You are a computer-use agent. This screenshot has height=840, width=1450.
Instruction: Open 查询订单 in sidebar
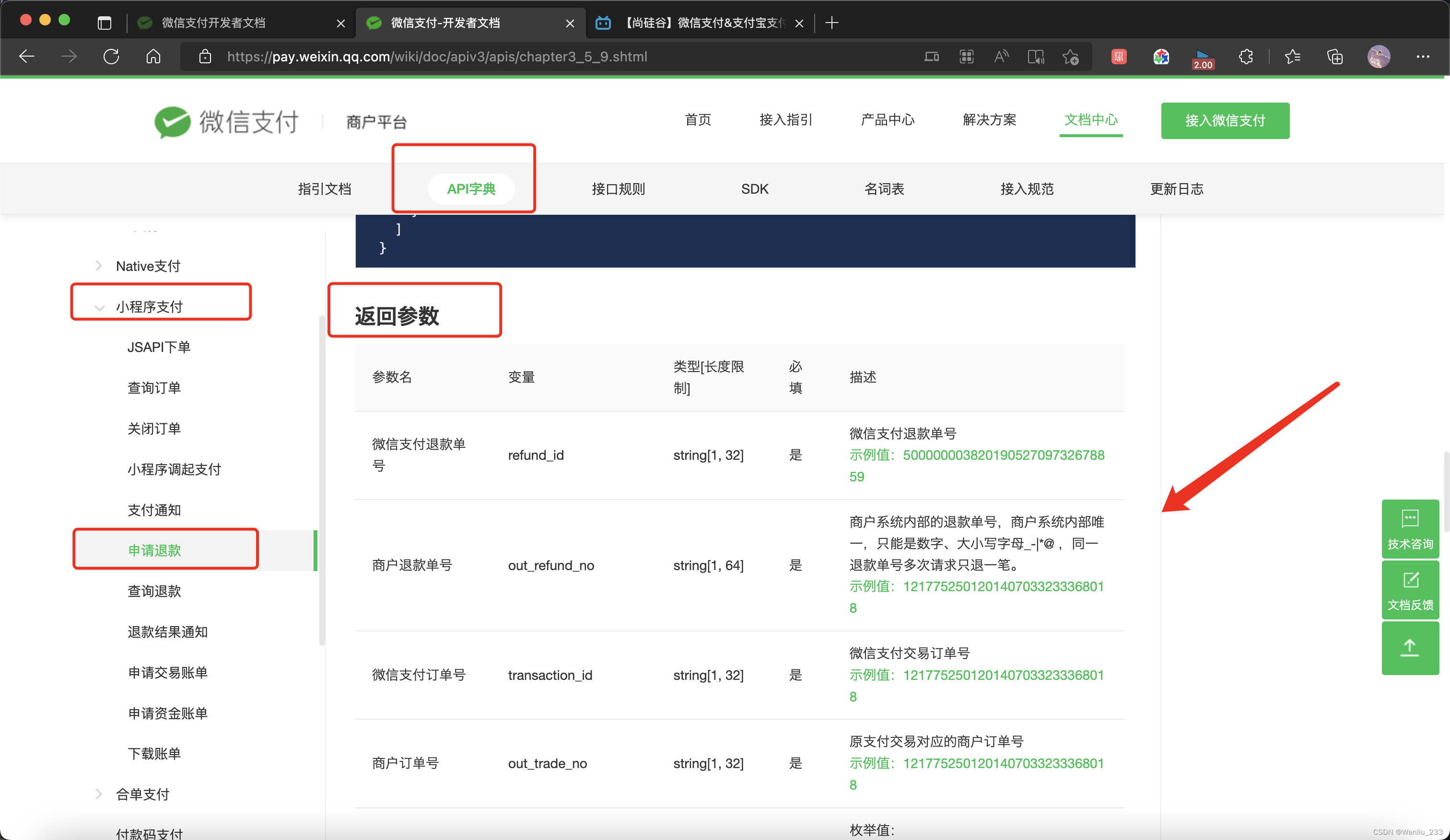point(154,388)
